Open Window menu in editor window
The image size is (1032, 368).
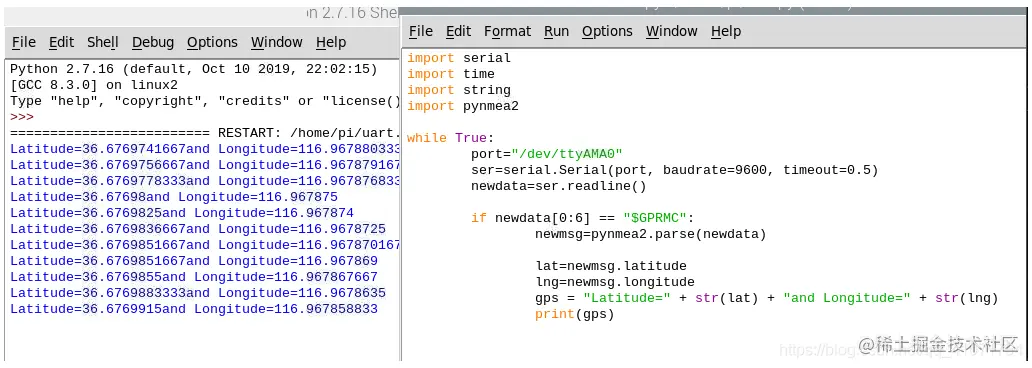(671, 32)
